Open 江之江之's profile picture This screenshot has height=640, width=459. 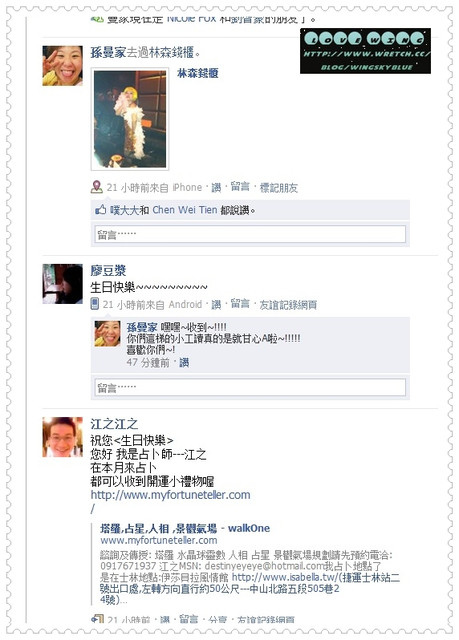(x=62, y=437)
